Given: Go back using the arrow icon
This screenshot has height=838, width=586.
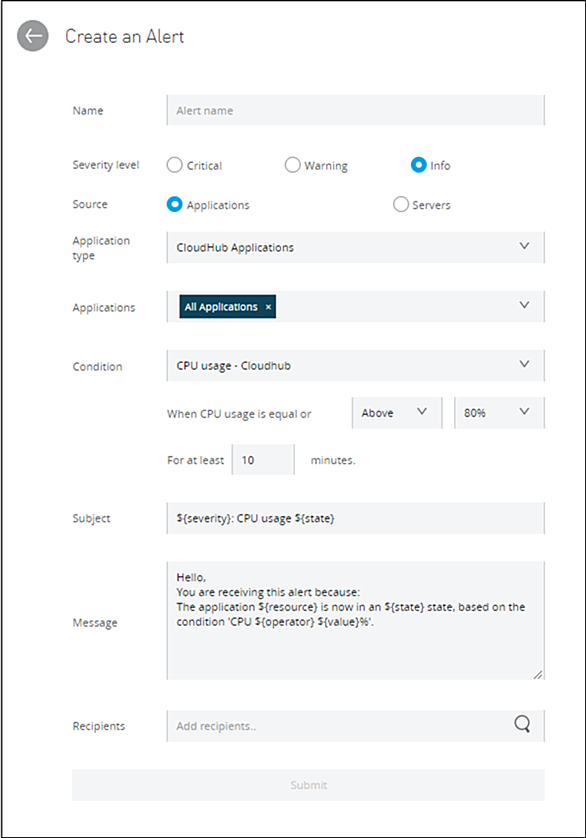Looking at the screenshot, I should tap(33, 36).
